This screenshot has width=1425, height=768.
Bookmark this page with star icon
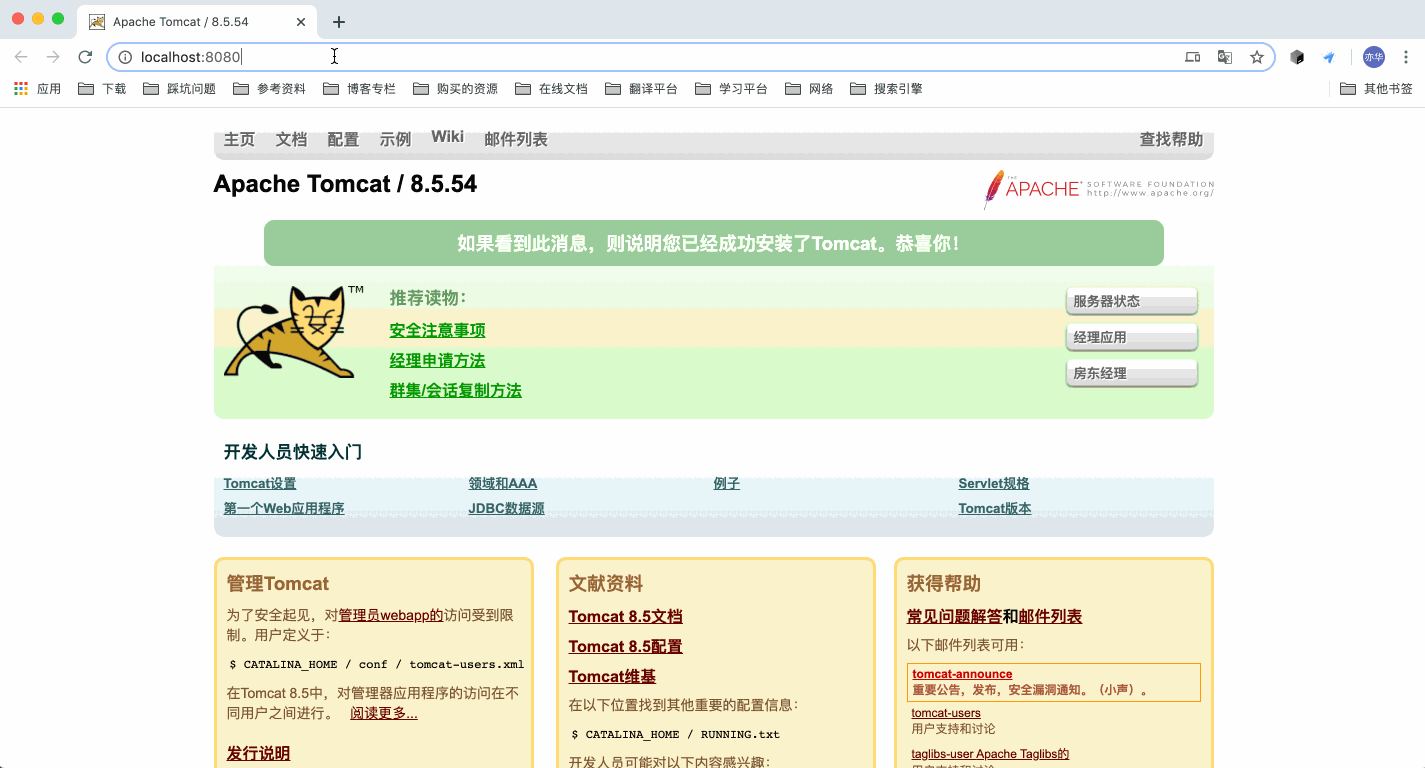(1257, 57)
